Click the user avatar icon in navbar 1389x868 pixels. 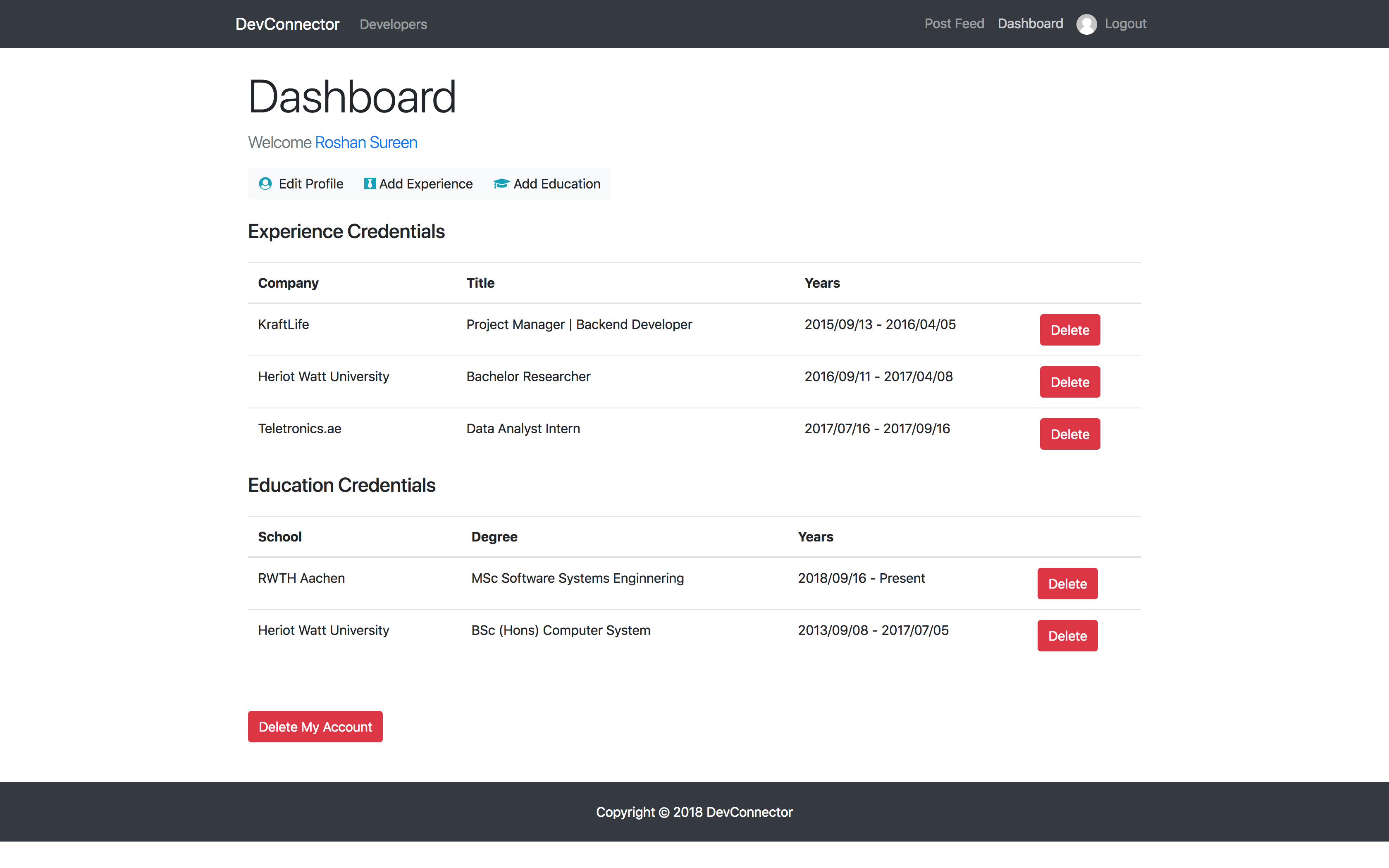coord(1086,24)
